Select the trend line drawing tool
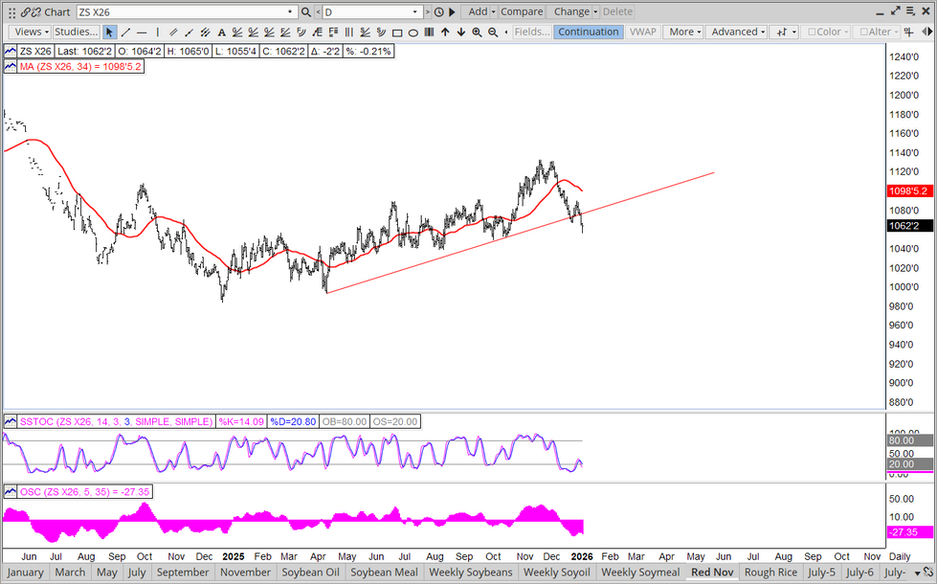The width and height of the screenshot is (937, 584). 125,32
